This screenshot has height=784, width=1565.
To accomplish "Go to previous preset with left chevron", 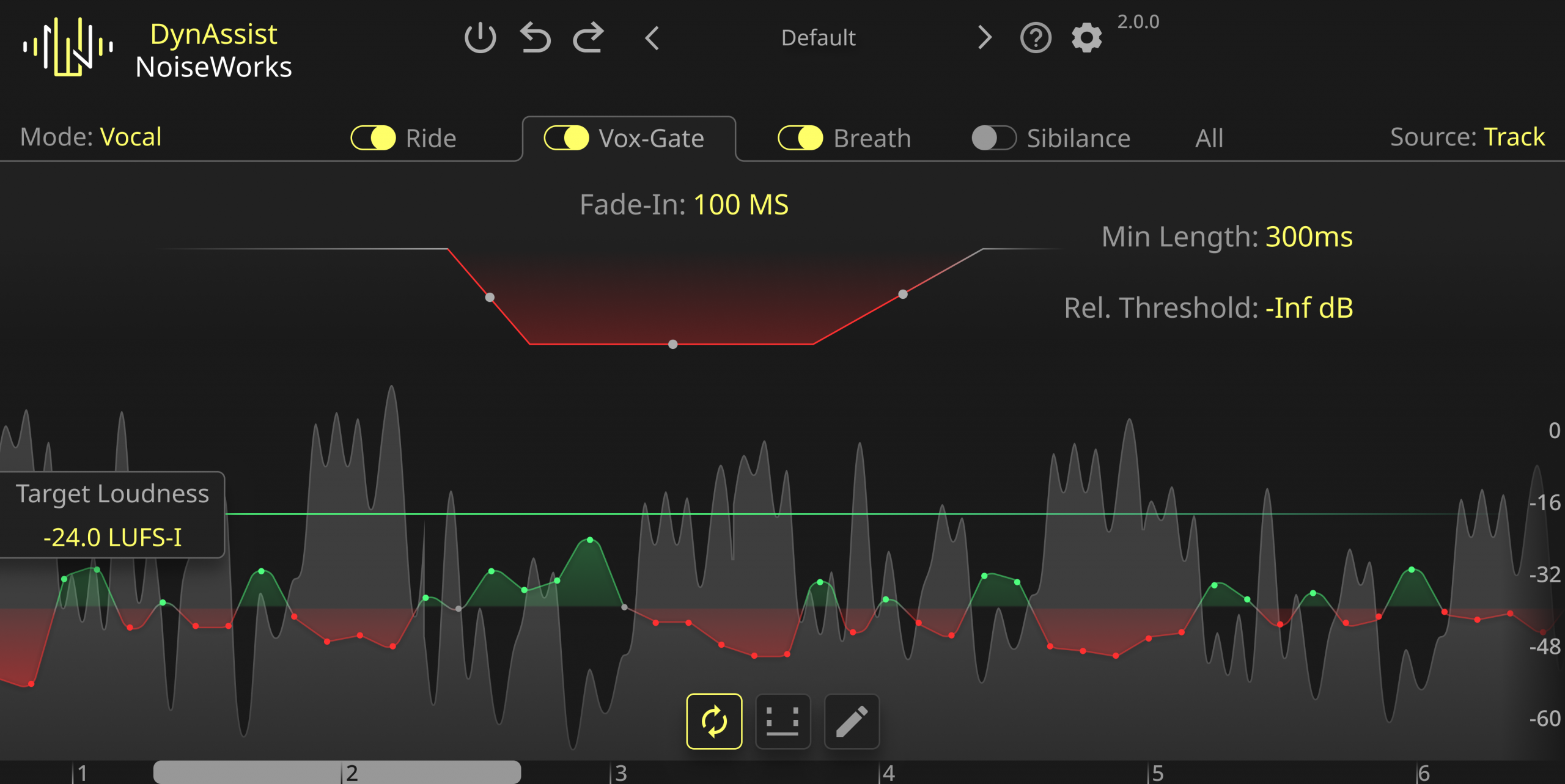I will [x=652, y=38].
